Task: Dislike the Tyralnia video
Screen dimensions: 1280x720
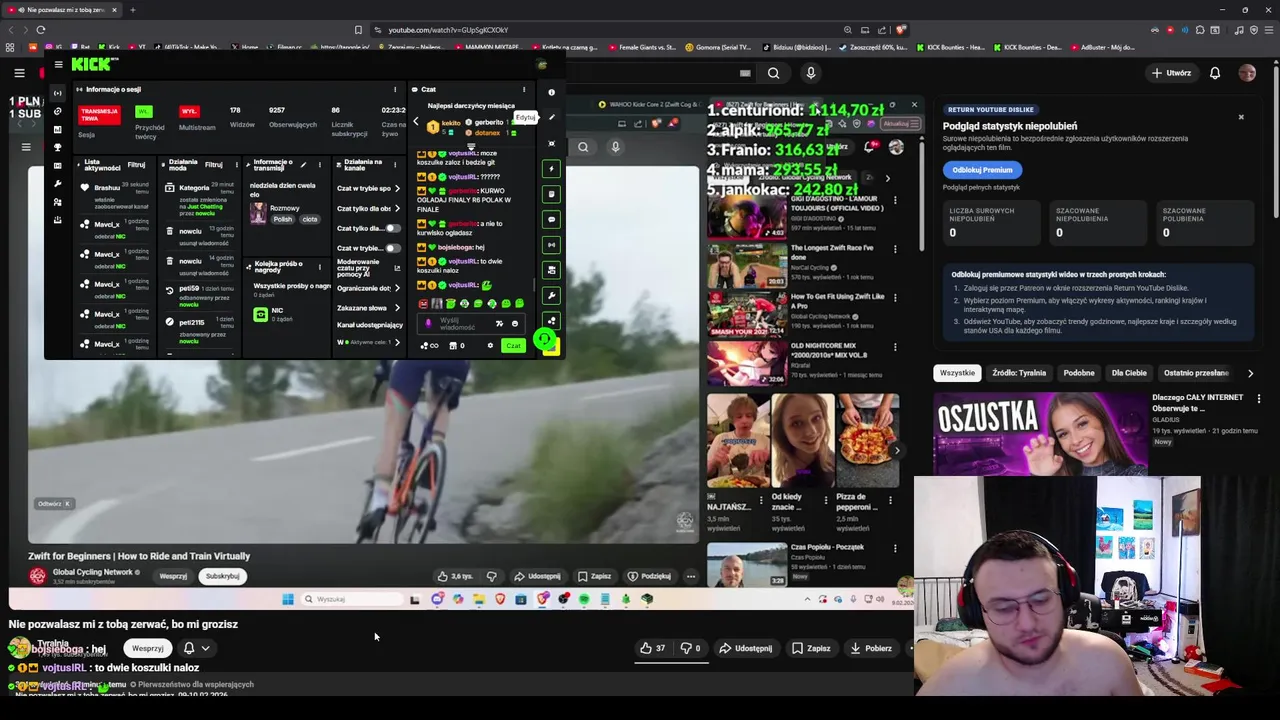Action: 690,648
